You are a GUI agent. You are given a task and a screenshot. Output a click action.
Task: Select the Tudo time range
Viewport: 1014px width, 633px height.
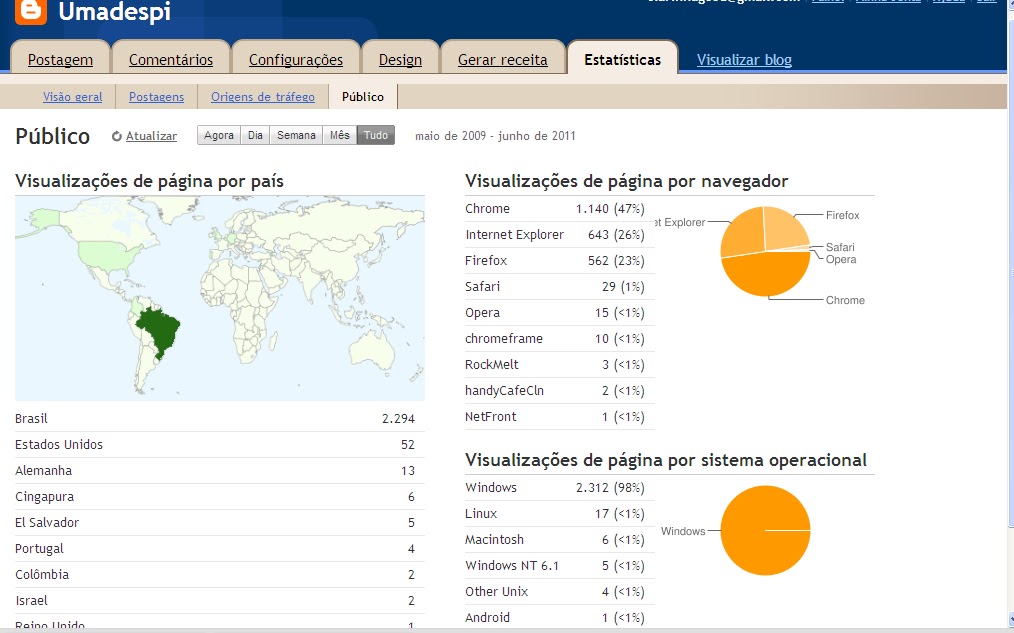coord(376,135)
